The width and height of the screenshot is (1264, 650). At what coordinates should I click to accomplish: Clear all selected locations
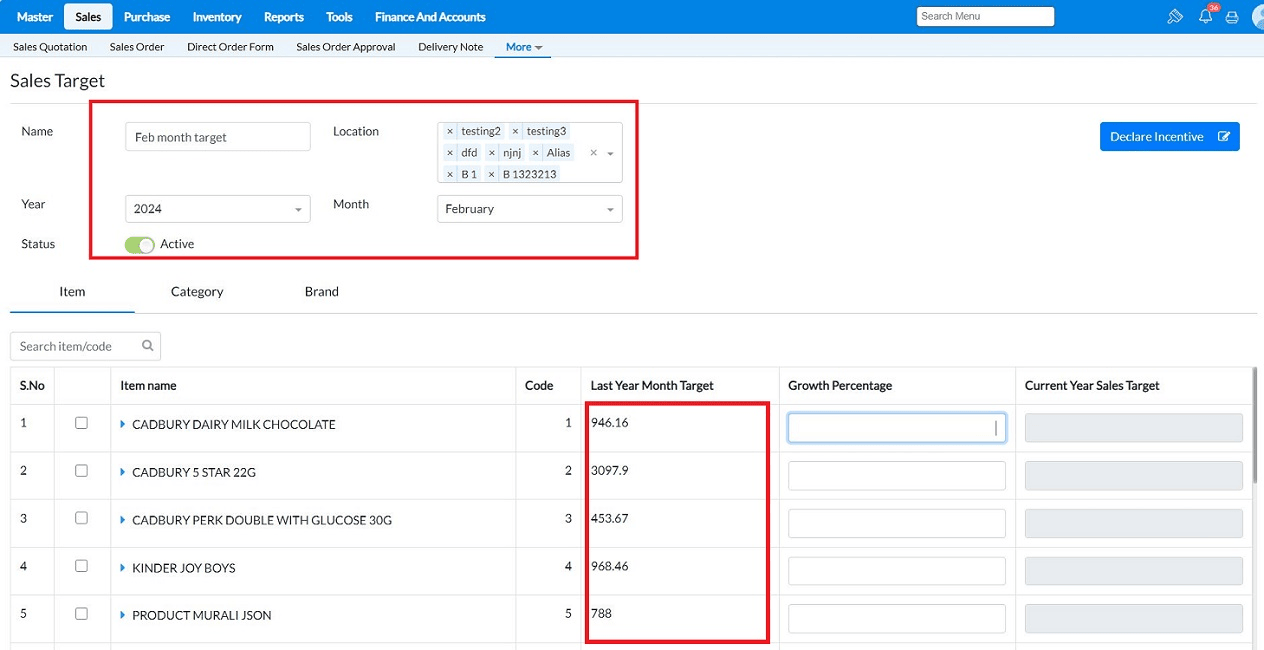click(x=594, y=153)
